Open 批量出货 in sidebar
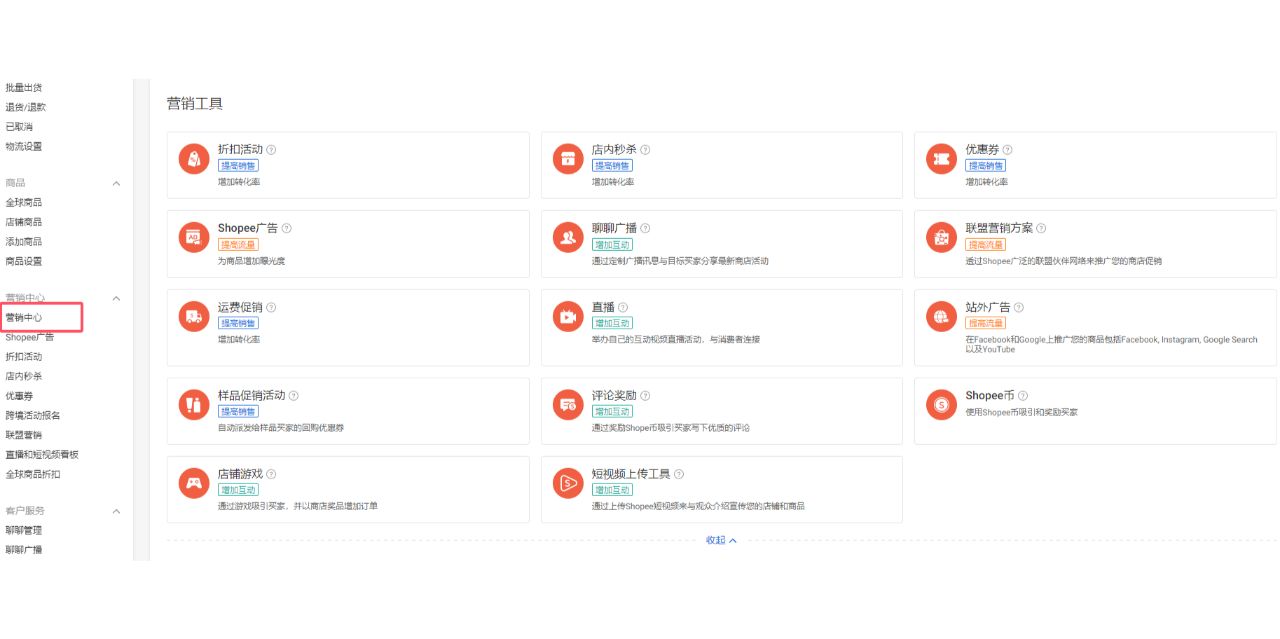Viewport: 1280px width, 639px height. pyautogui.click(x=24, y=88)
